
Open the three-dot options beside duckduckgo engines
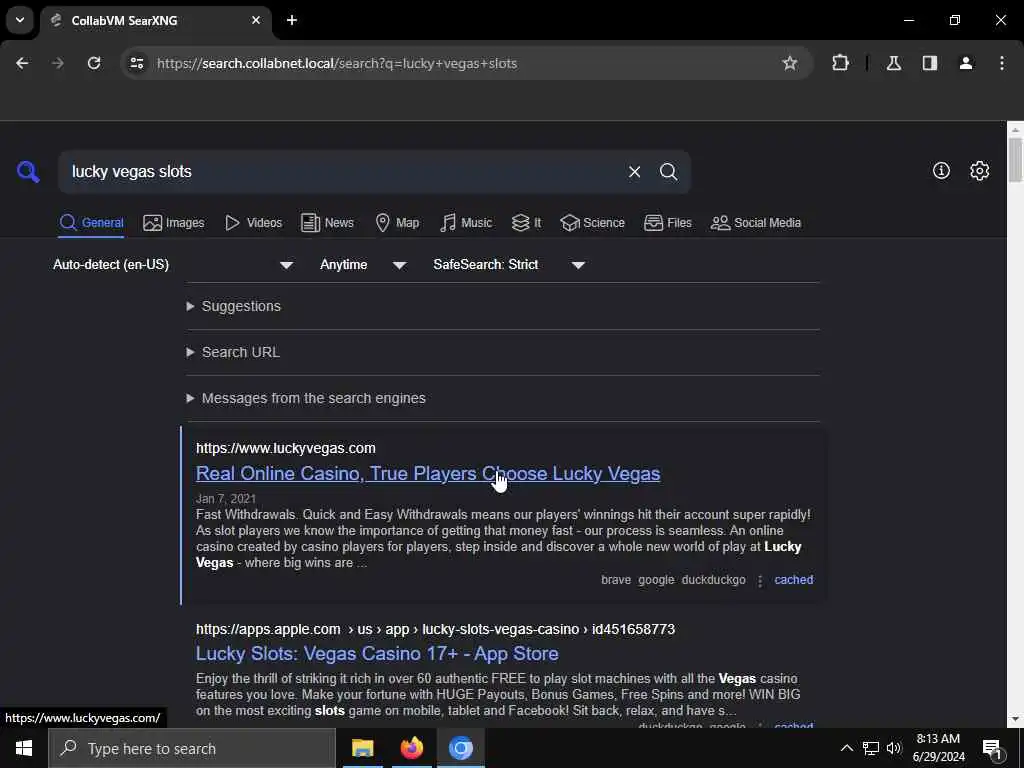[x=760, y=581]
